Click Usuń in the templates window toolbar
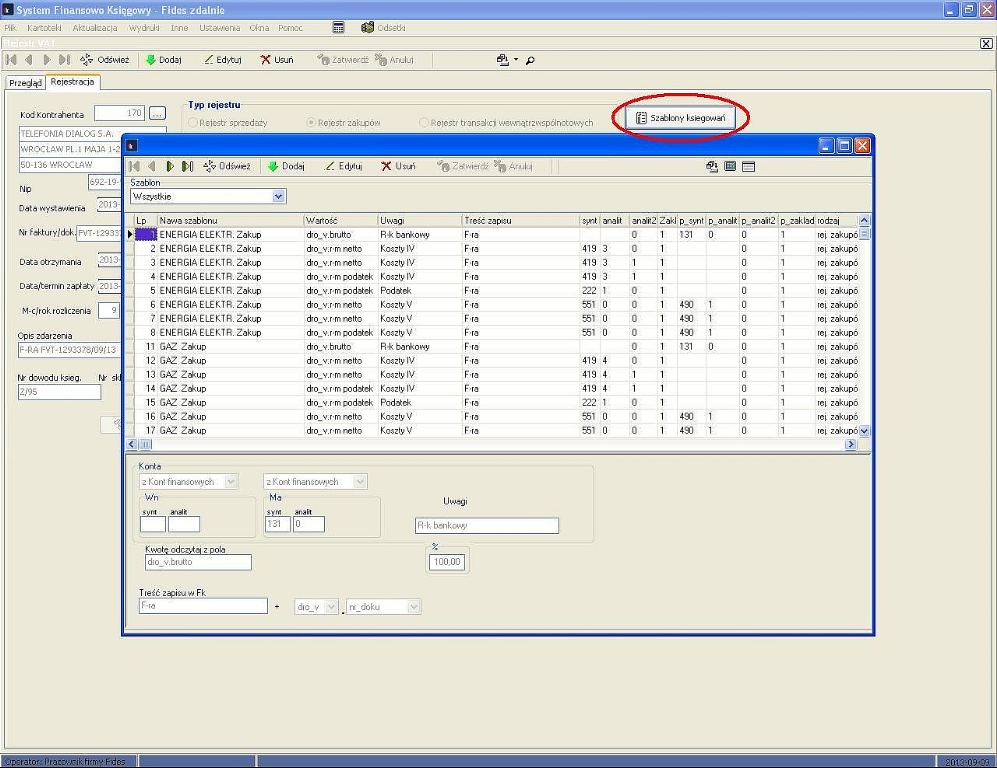 pos(398,166)
